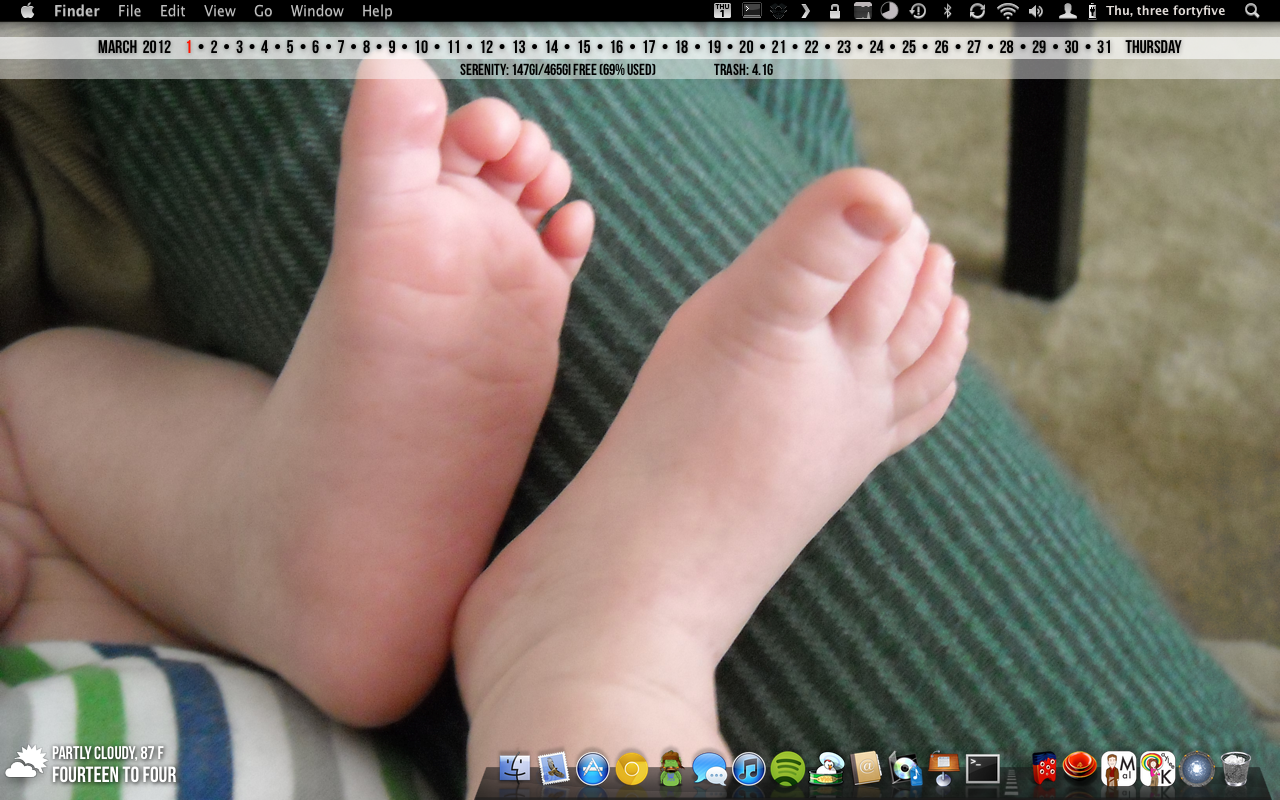Click the partly cloudy weather icon

(26, 763)
